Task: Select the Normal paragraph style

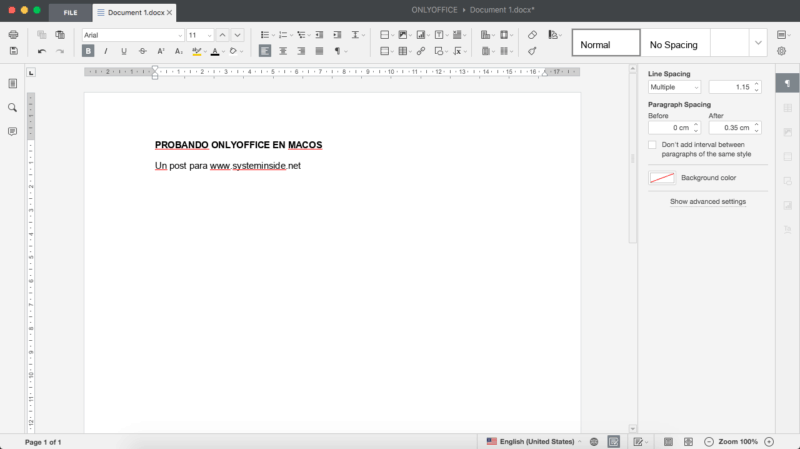Action: tap(606, 42)
